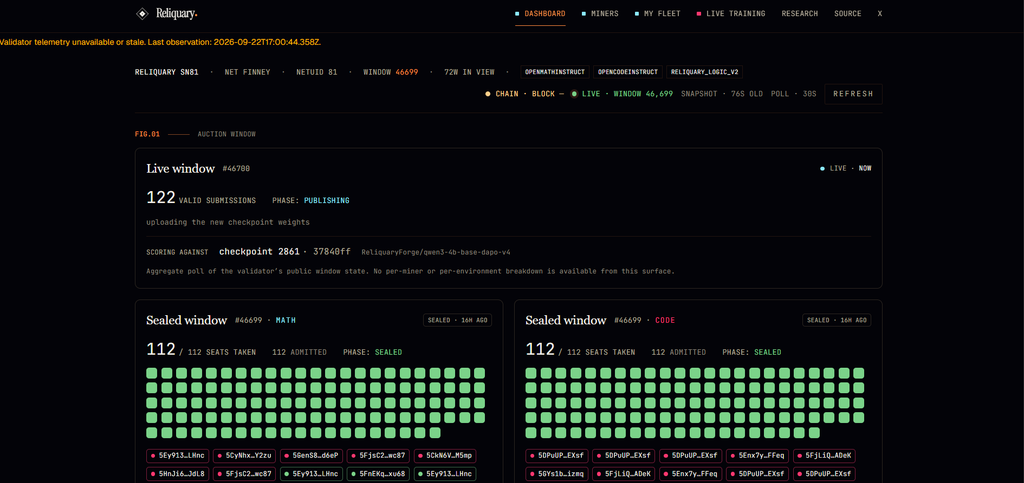
Task: Select miner chip 5GenS8…d6eP
Action: click(x=312, y=455)
